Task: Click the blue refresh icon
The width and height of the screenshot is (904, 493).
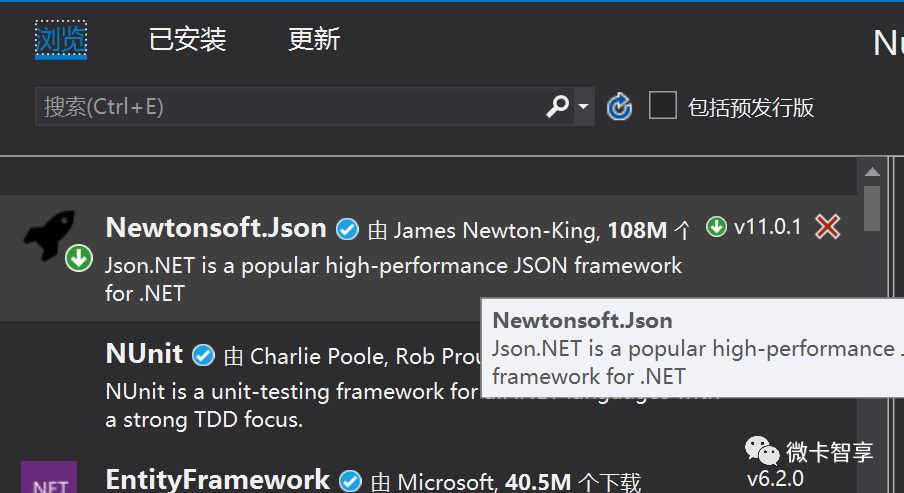Action: coord(619,107)
